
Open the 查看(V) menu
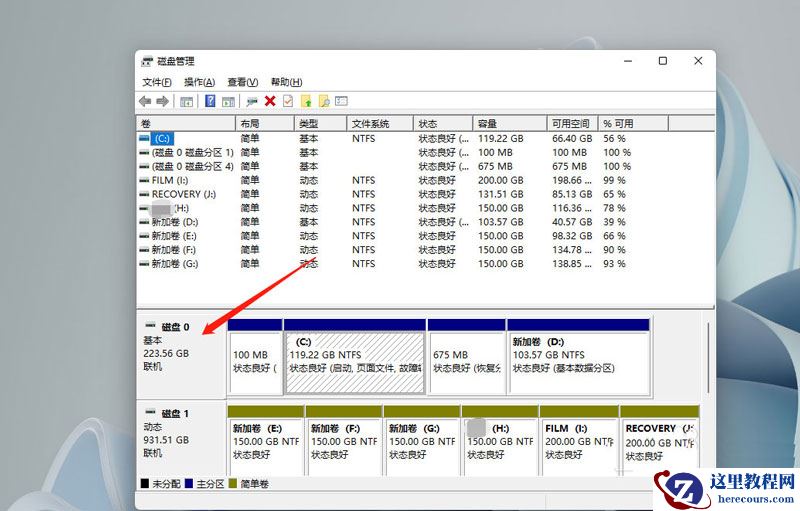click(242, 82)
